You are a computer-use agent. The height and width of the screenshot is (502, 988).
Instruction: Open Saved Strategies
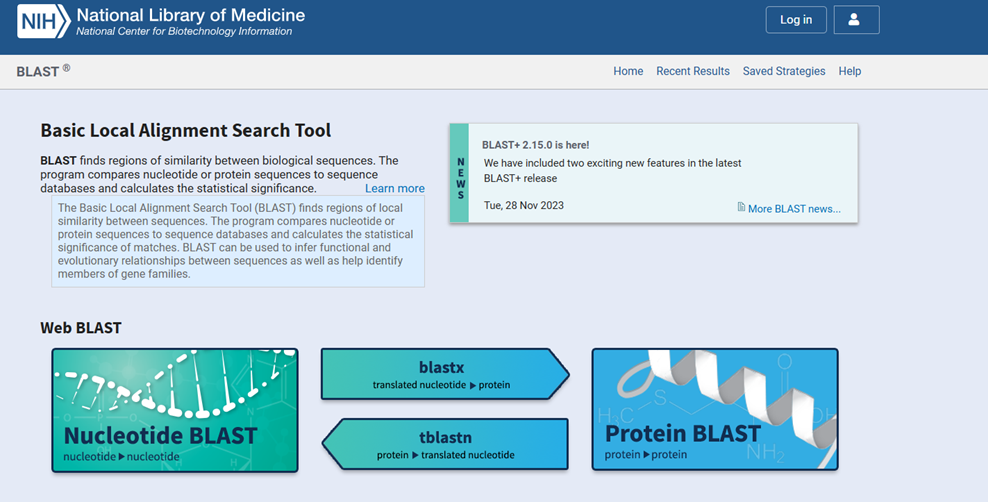coord(784,71)
